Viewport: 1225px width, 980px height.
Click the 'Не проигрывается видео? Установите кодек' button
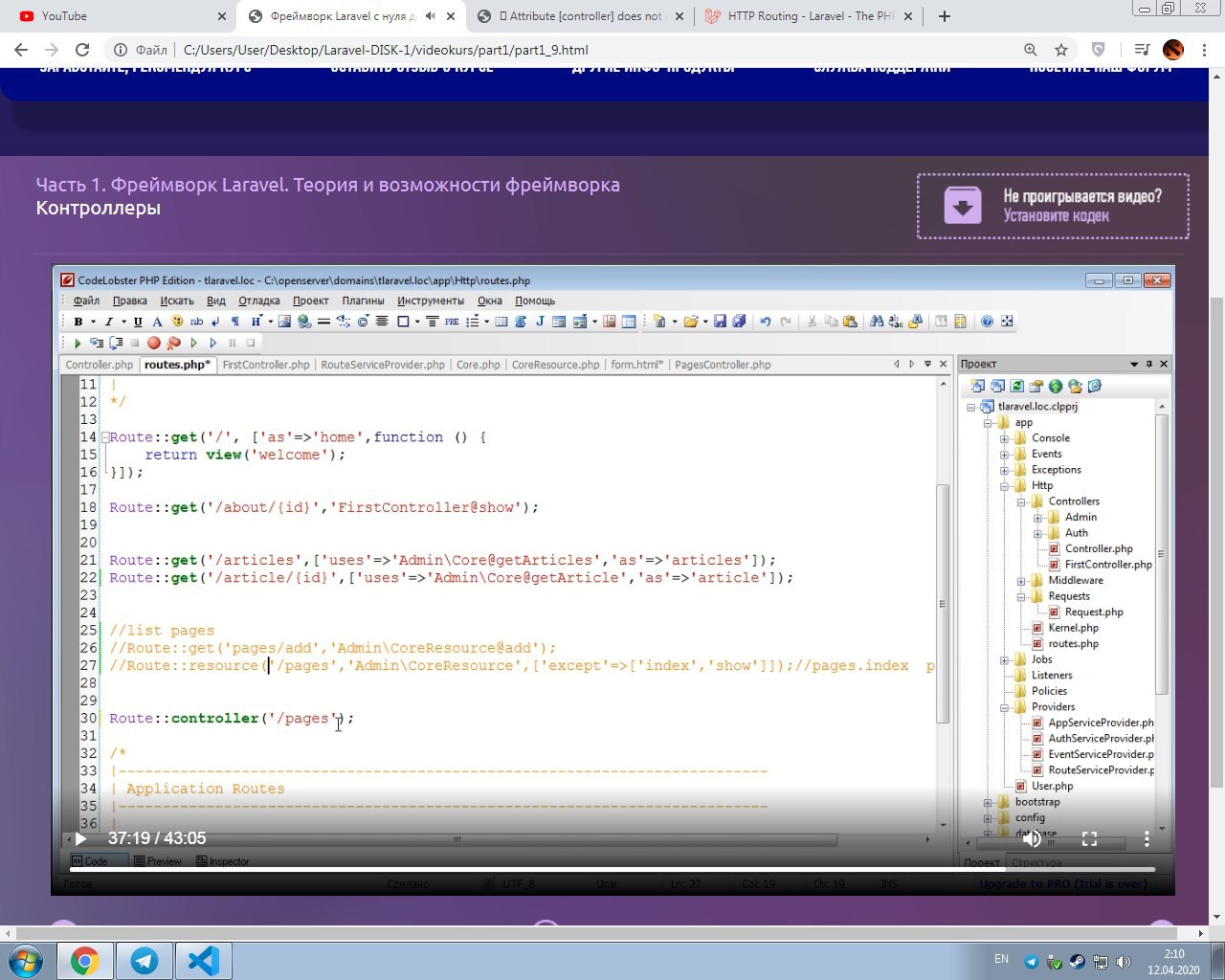[1053, 206]
